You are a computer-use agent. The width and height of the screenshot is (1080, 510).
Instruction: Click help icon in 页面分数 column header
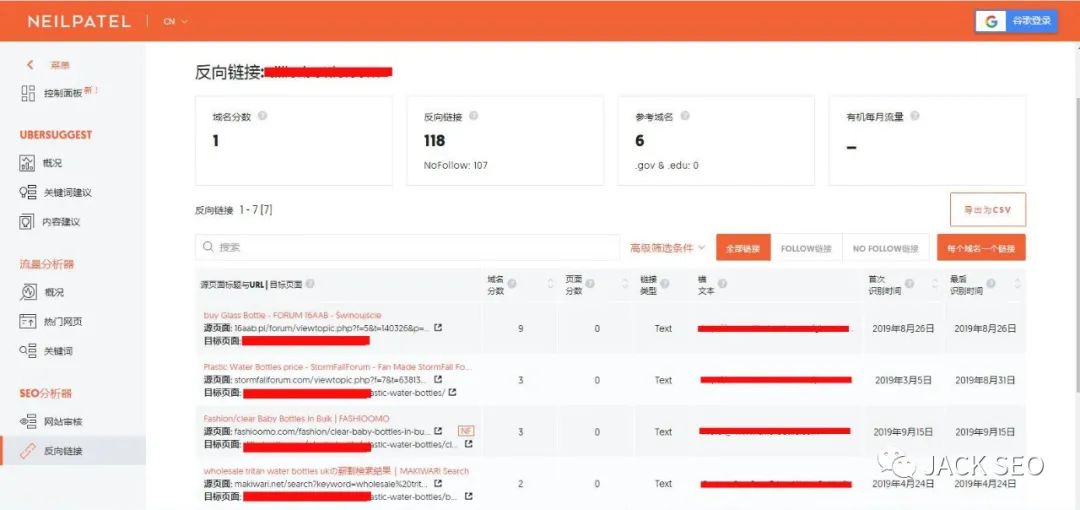590,284
